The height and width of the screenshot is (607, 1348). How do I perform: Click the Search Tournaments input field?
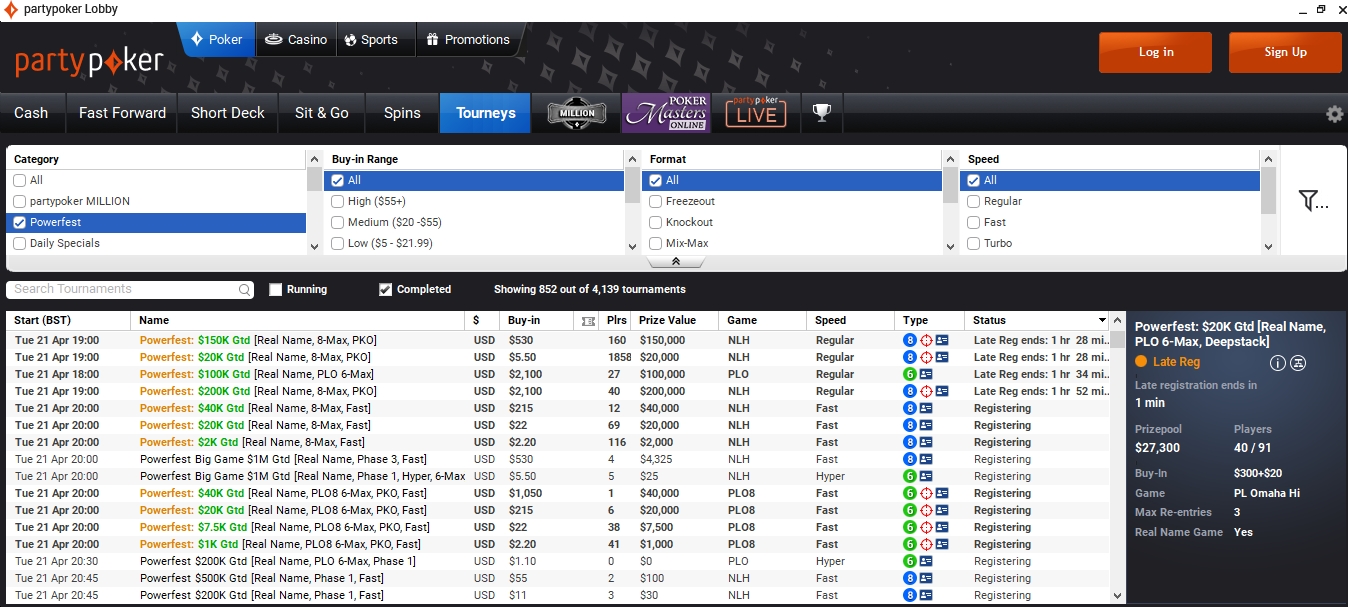coord(124,290)
